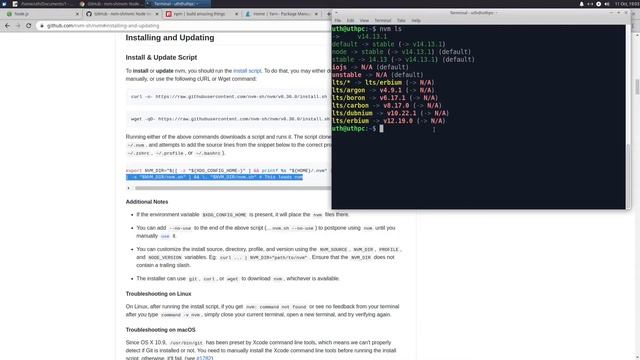Reload the GitHub page
This screenshot has height=360, width=640.
pyautogui.click(x=29, y=25)
